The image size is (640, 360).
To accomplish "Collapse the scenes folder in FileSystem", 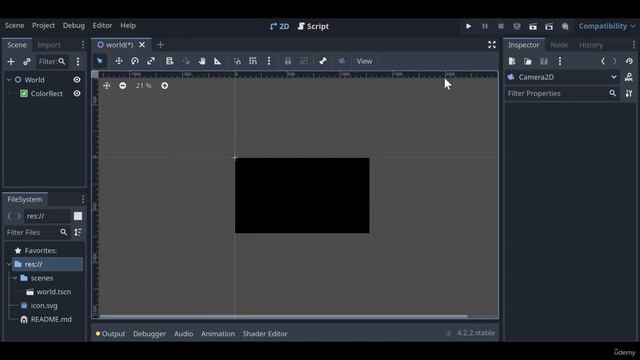I will pyautogui.click(x=15, y=278).
